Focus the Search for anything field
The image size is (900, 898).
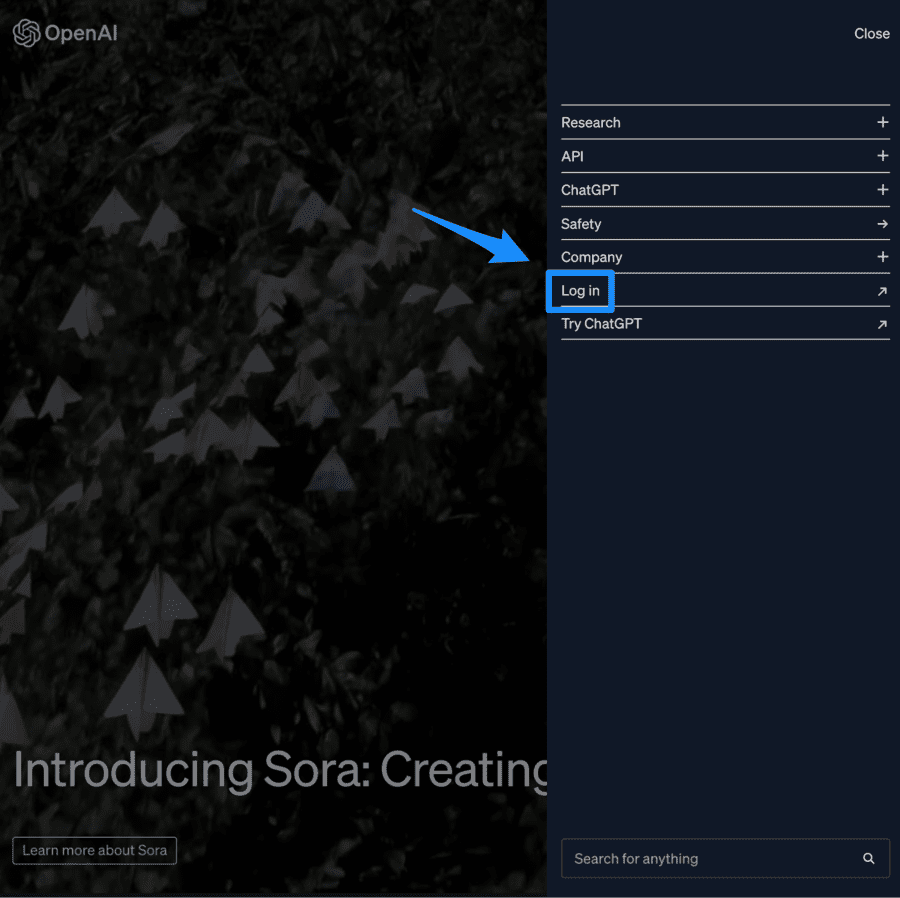tap(725, 858)
